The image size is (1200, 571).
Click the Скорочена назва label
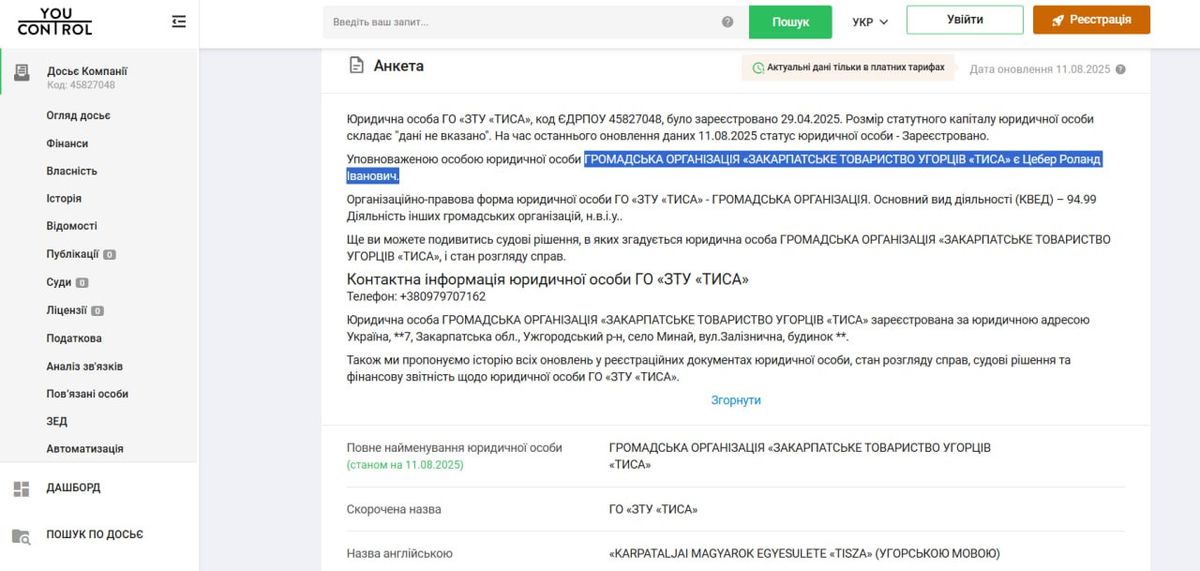click(x=393, y=510)
